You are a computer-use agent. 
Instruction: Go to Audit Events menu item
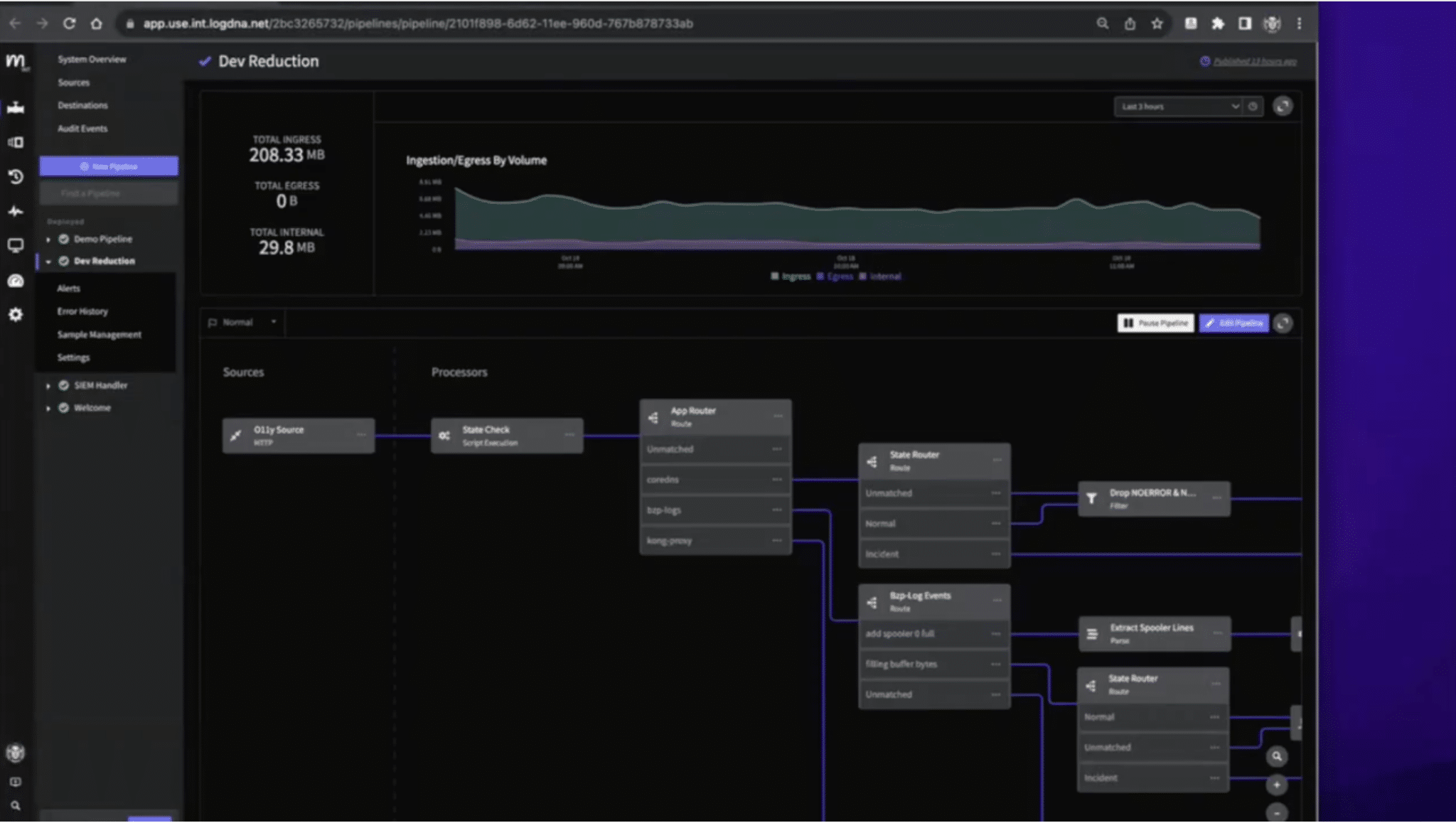click(82, 129)
